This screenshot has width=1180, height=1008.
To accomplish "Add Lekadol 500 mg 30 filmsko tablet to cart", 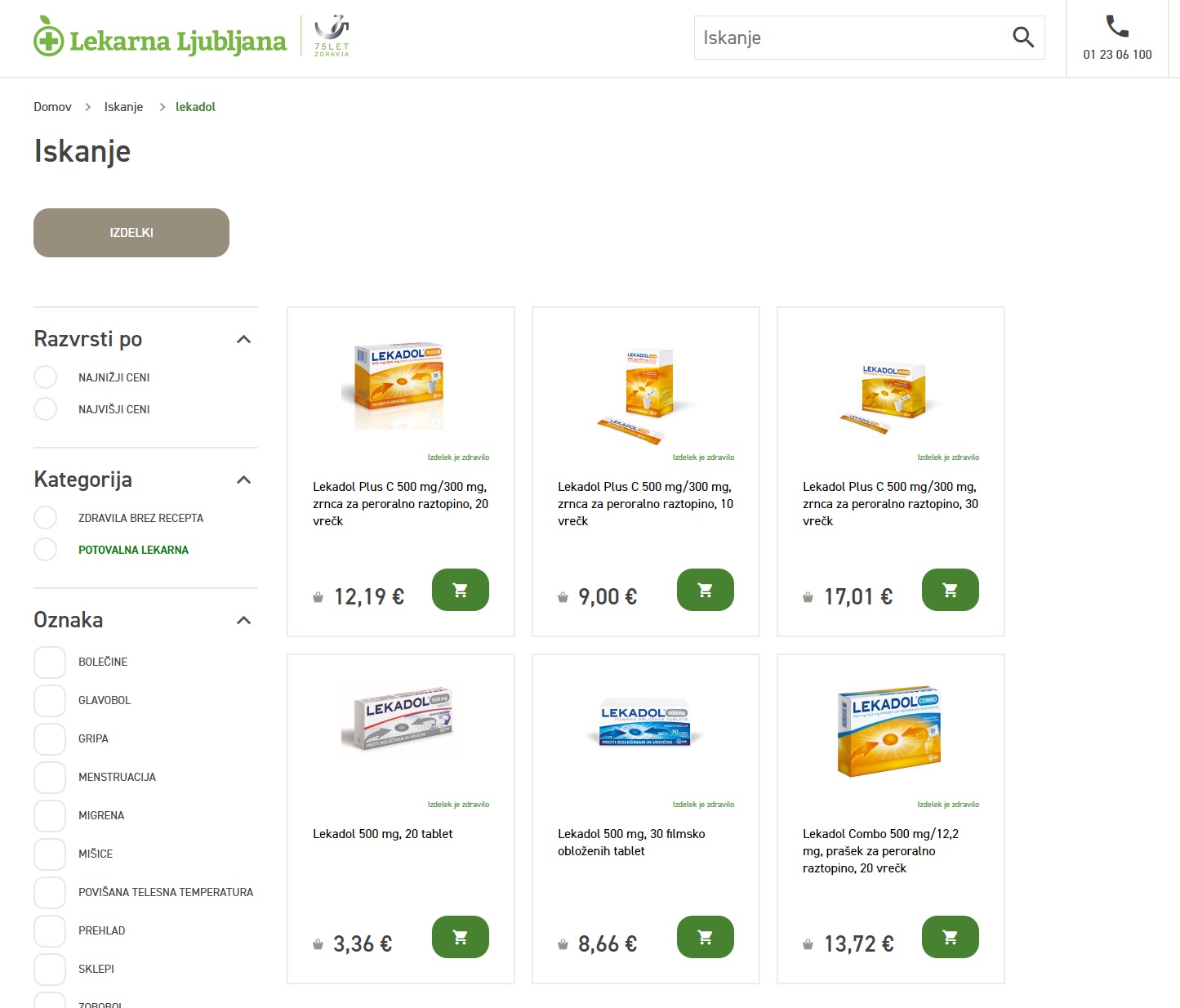I will click(x=705, y=937).
